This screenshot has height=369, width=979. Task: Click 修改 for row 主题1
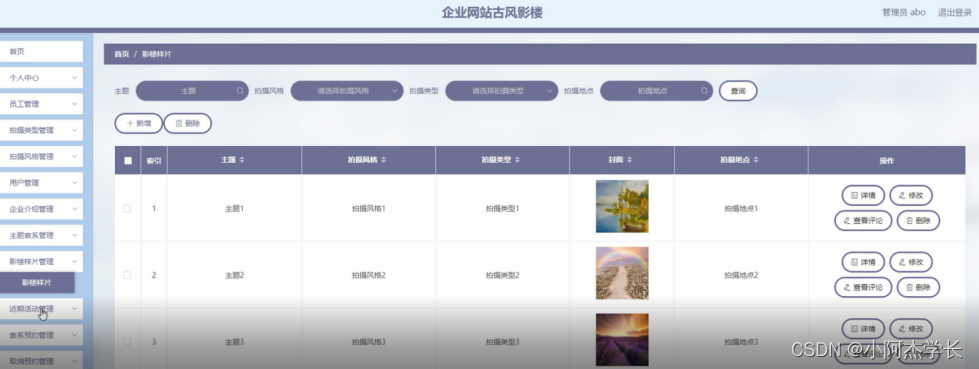pyautogui.click(x=911, y=195)
